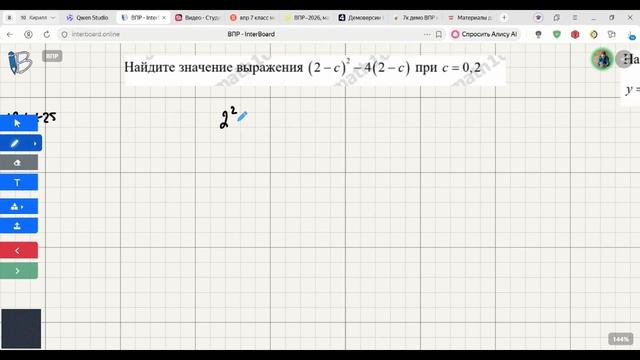
Task: Go to previous board with red arrow
Action: (x=18, y=250)
